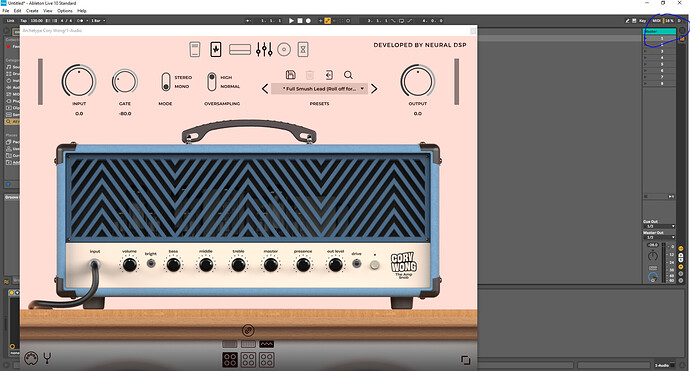Click the save preset floppy icon
The width and height of the screenshot is (690, 371).
coord(290,75)
